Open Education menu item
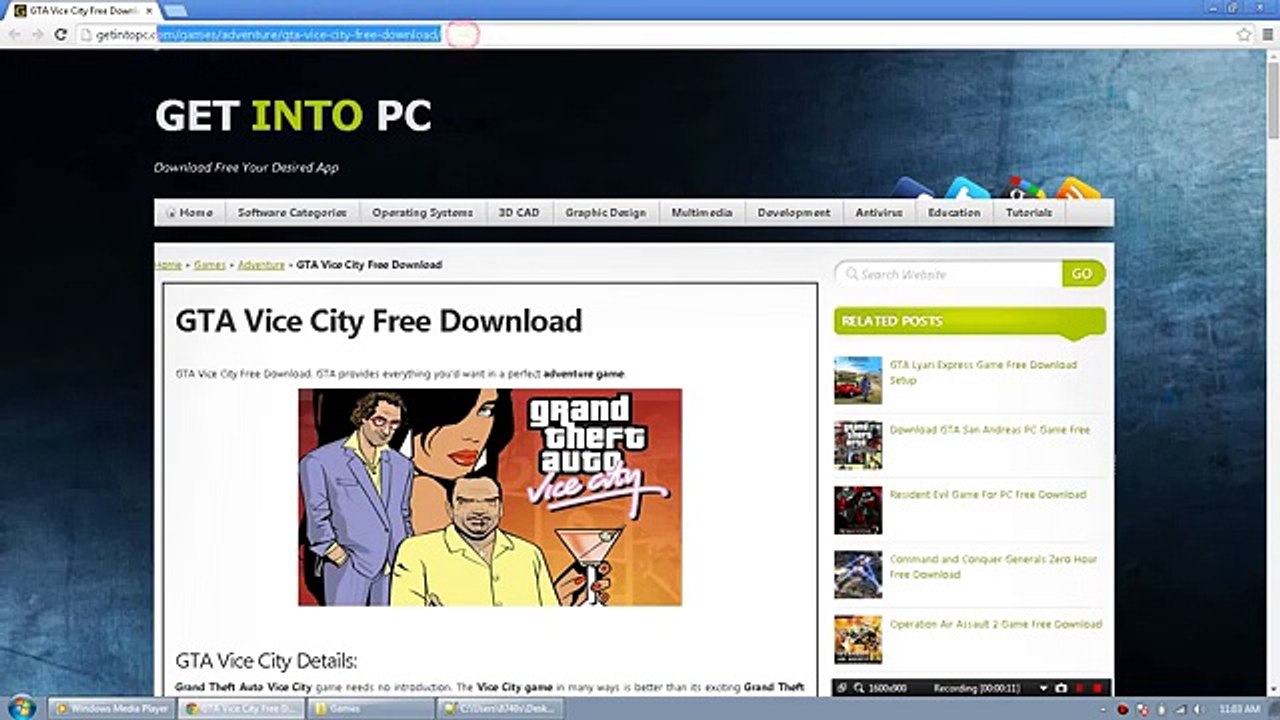The image size is (1280, 720). 954,213
